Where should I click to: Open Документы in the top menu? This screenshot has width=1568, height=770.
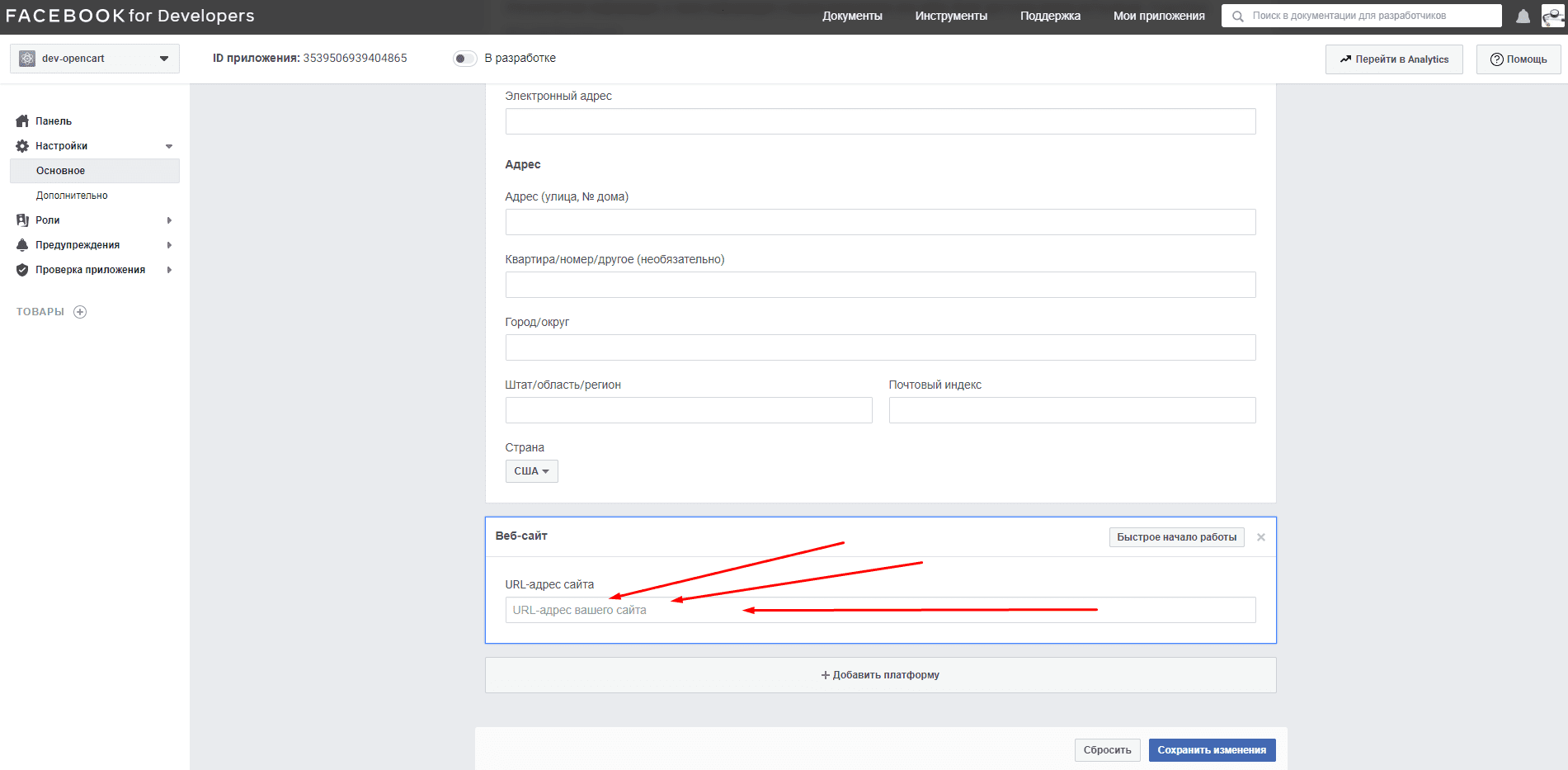(x=852, y=16)
